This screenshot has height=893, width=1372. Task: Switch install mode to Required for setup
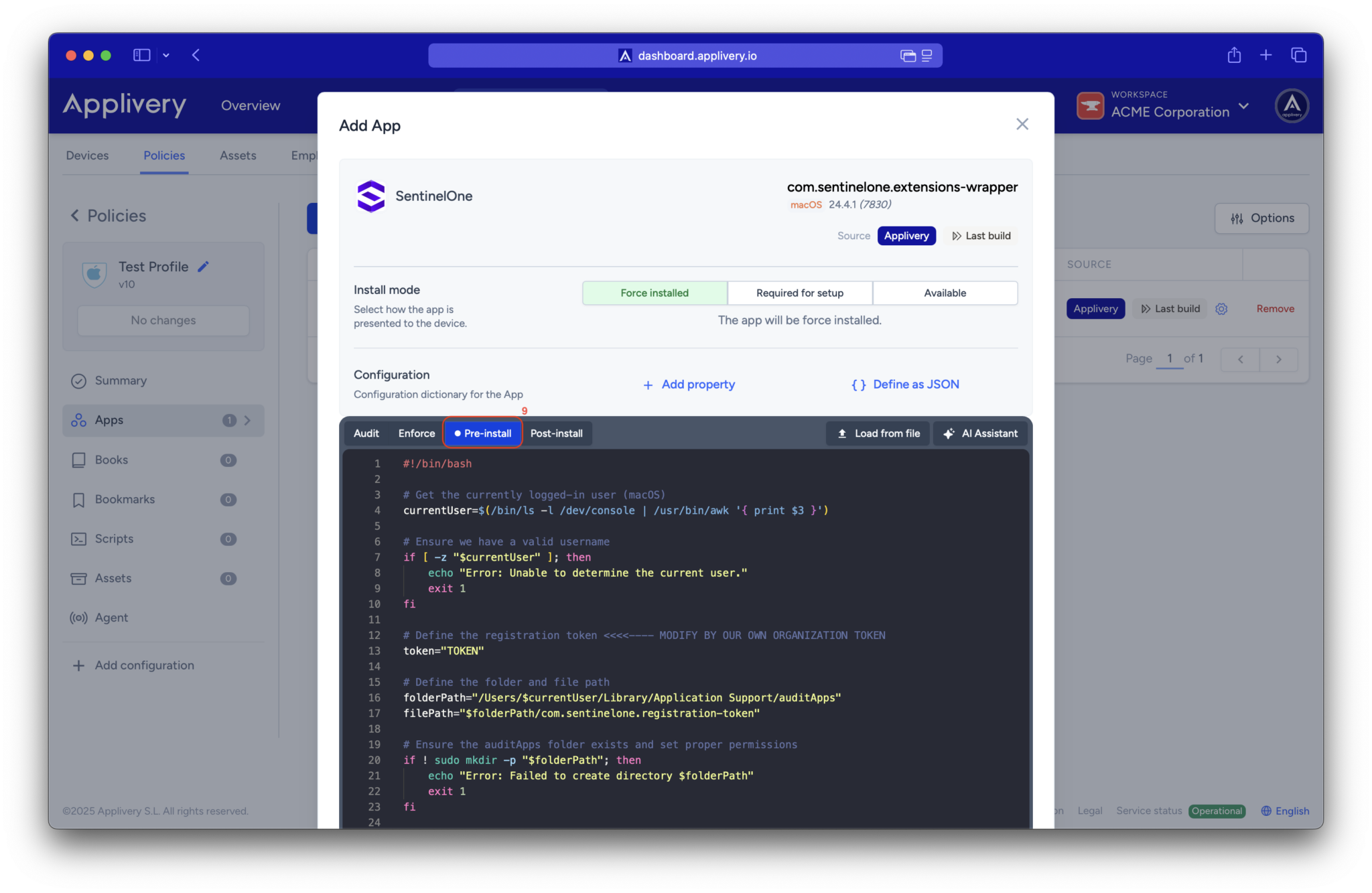[799, 293]
